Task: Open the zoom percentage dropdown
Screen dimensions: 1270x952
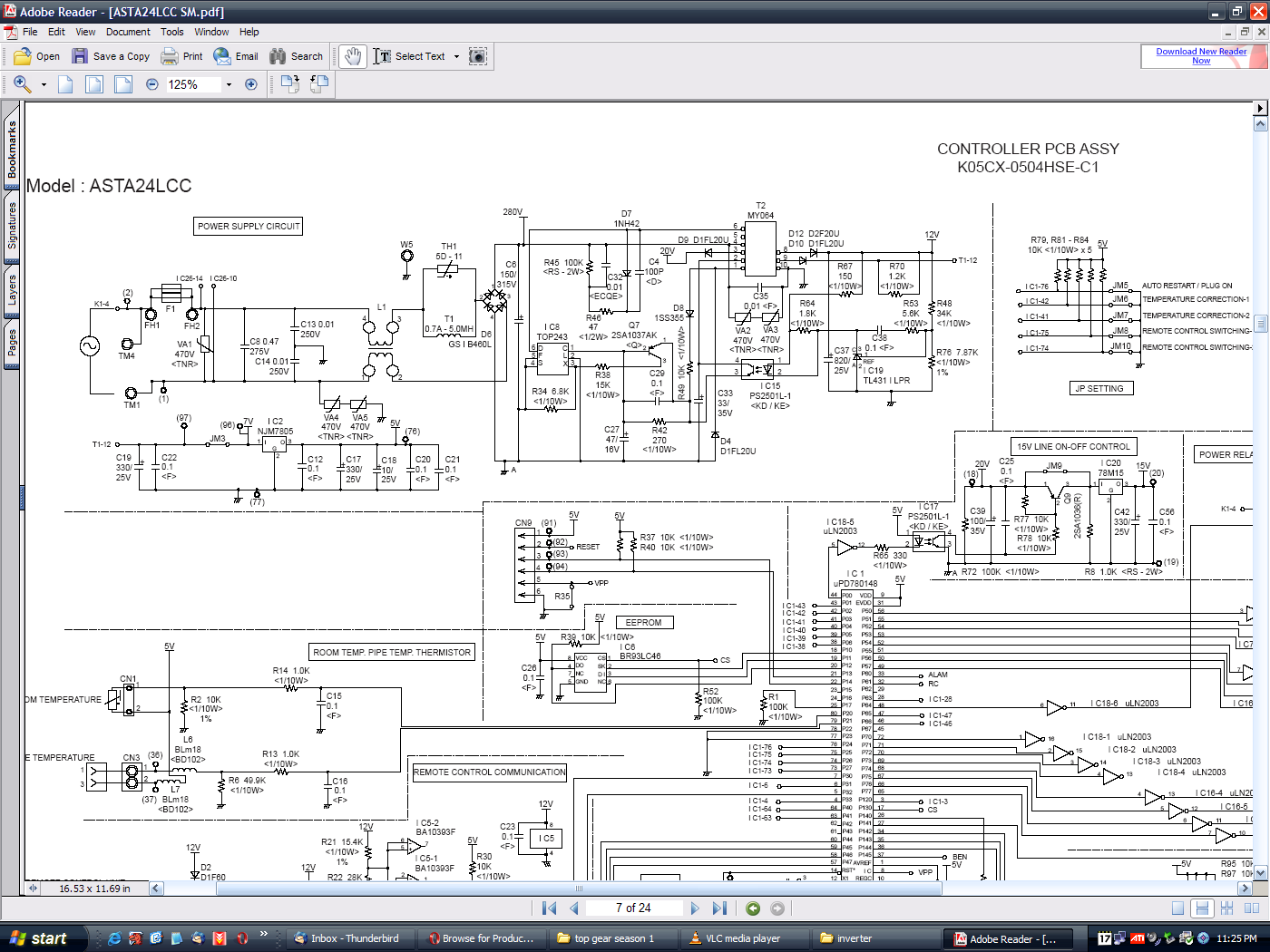Action: point(229,84)
